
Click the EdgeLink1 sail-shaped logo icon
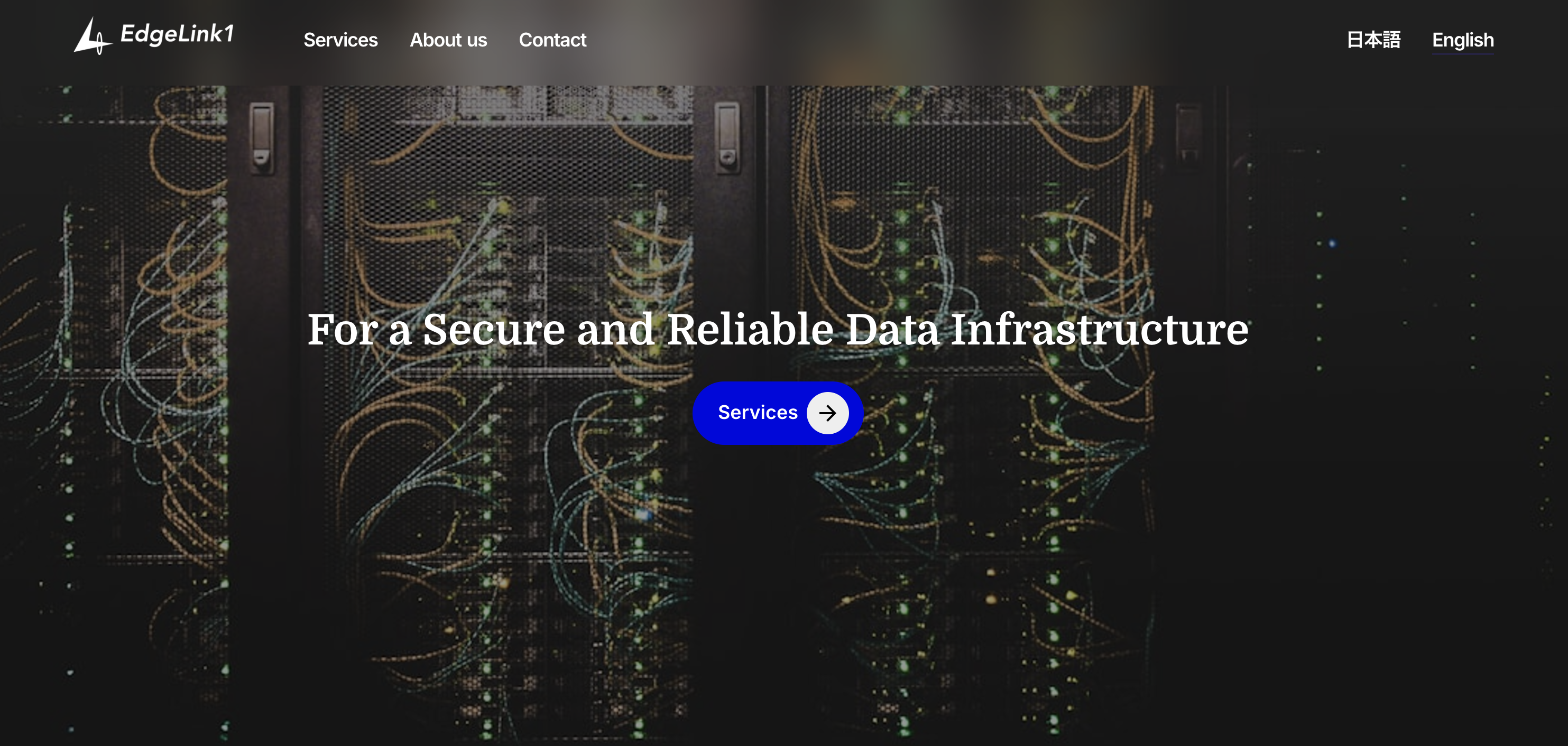(x=91, y=36)
